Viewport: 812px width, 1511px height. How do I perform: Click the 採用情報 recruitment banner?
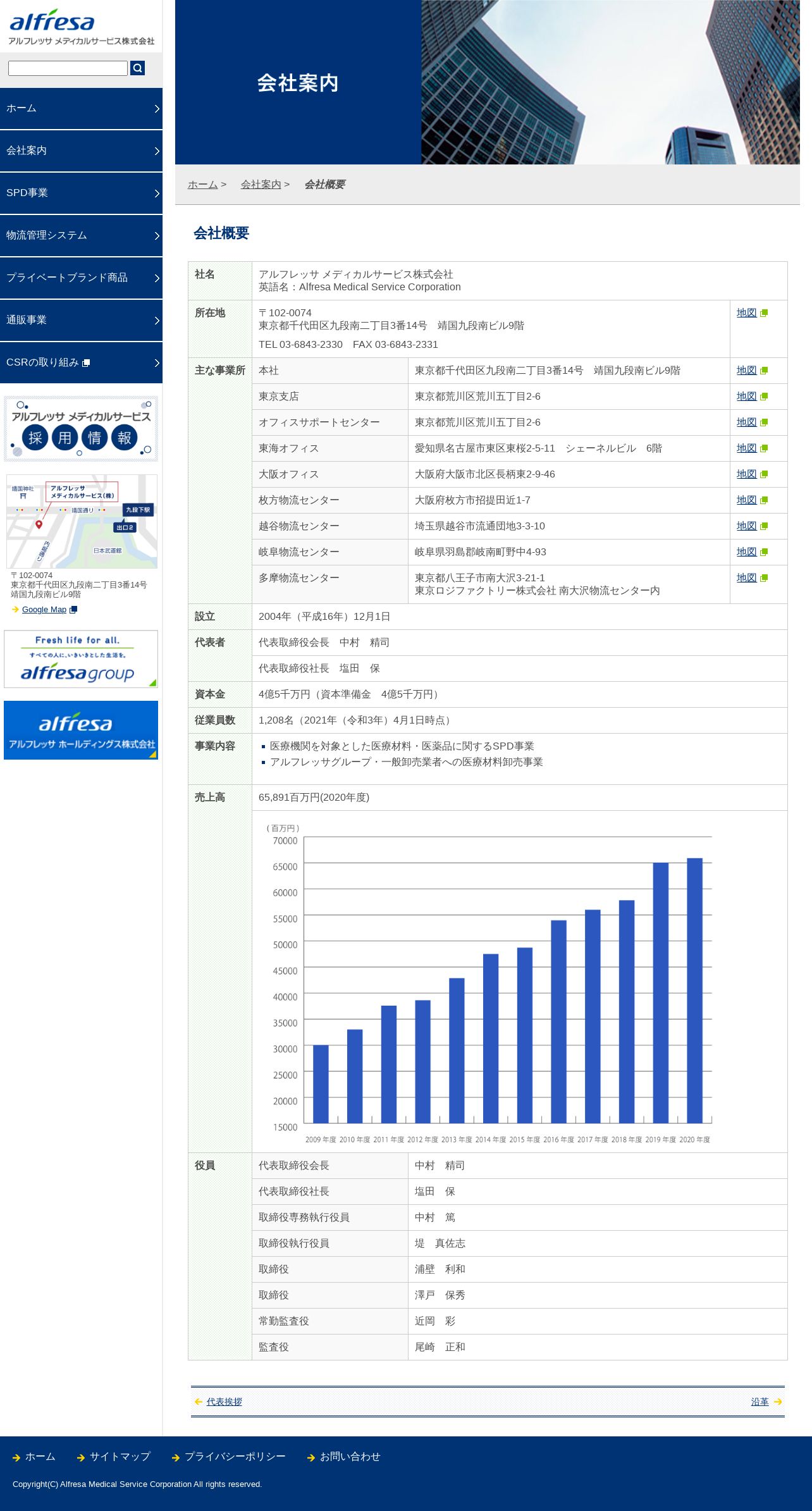click(x=81, y=429)
